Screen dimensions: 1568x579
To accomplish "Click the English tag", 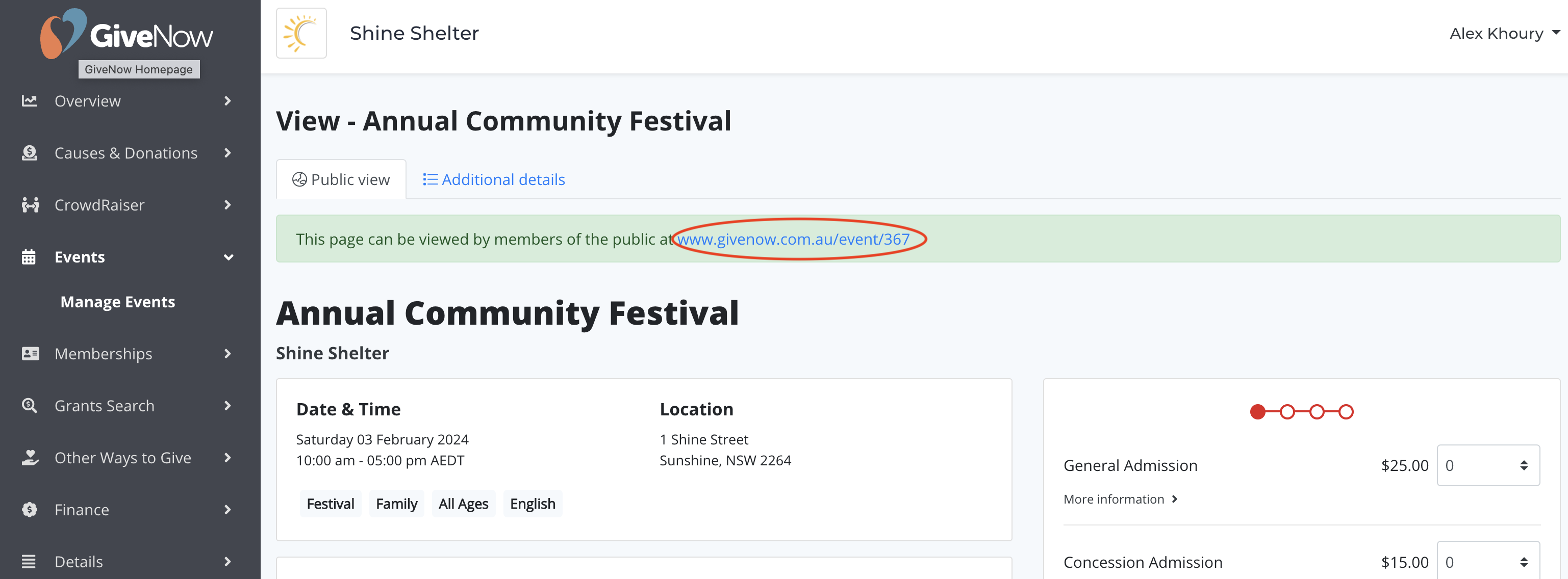I will point(533,504).
